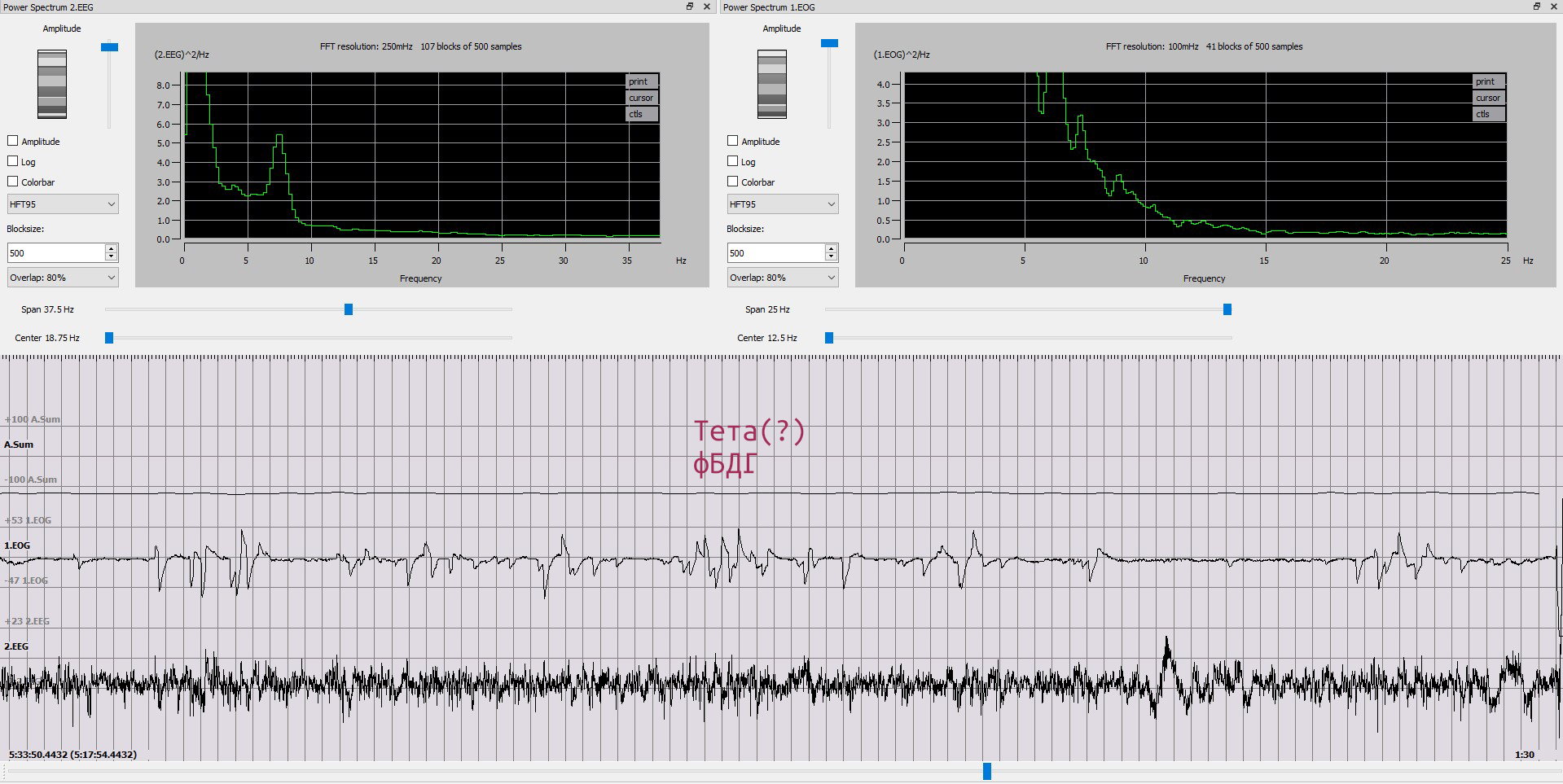The width and height of the screenshot is (1563, 784).
Task: Select the A.Sum signal label
Action: click(19, 445)
